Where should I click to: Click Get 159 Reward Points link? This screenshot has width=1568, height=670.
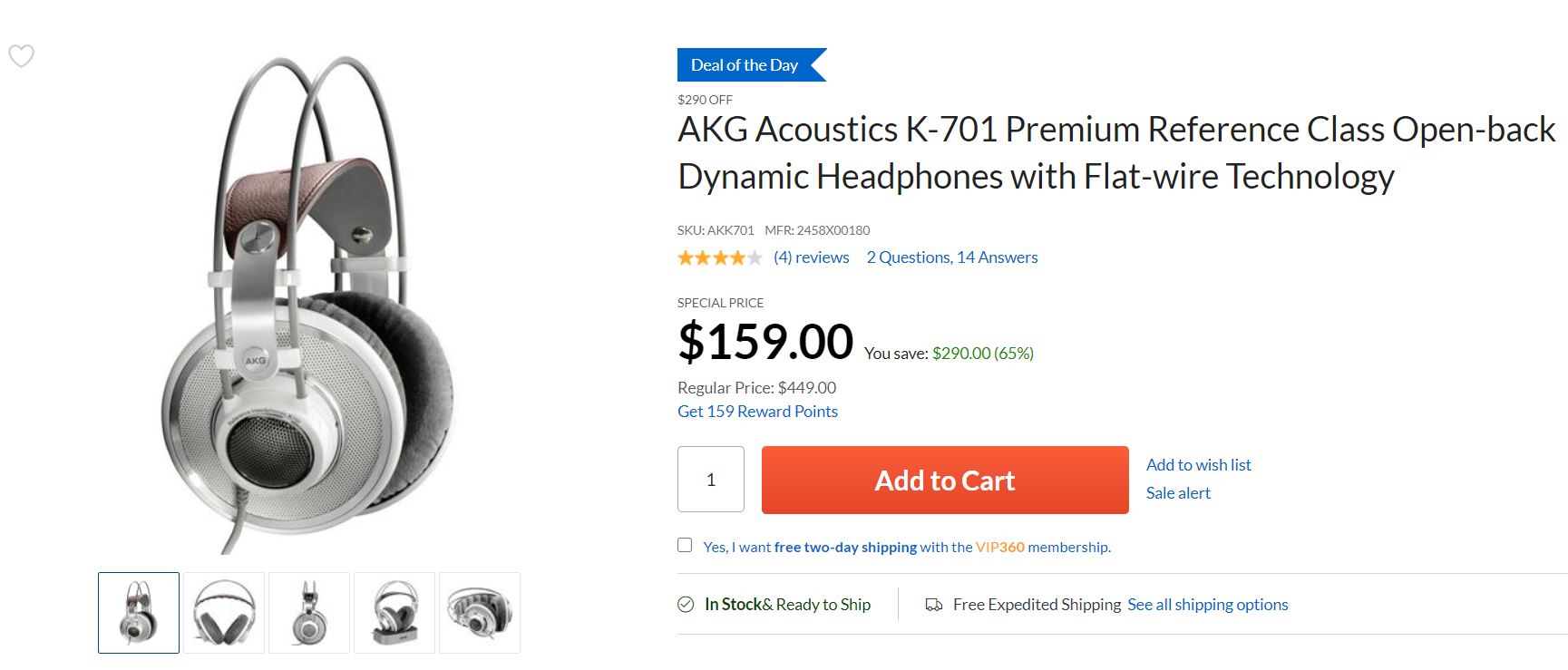coord(757,412)
